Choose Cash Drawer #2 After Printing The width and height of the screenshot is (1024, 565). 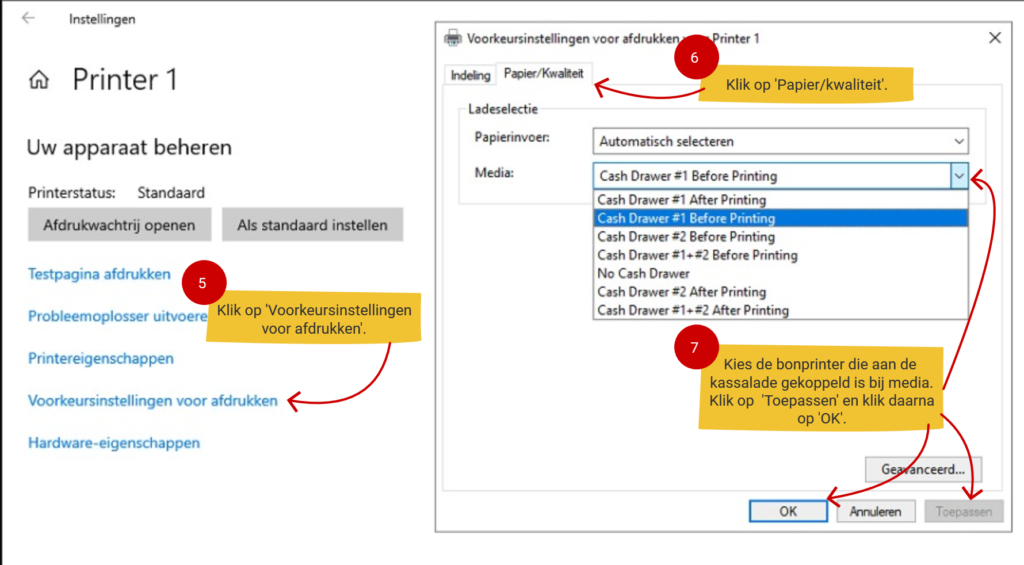[x=681, y=292]
